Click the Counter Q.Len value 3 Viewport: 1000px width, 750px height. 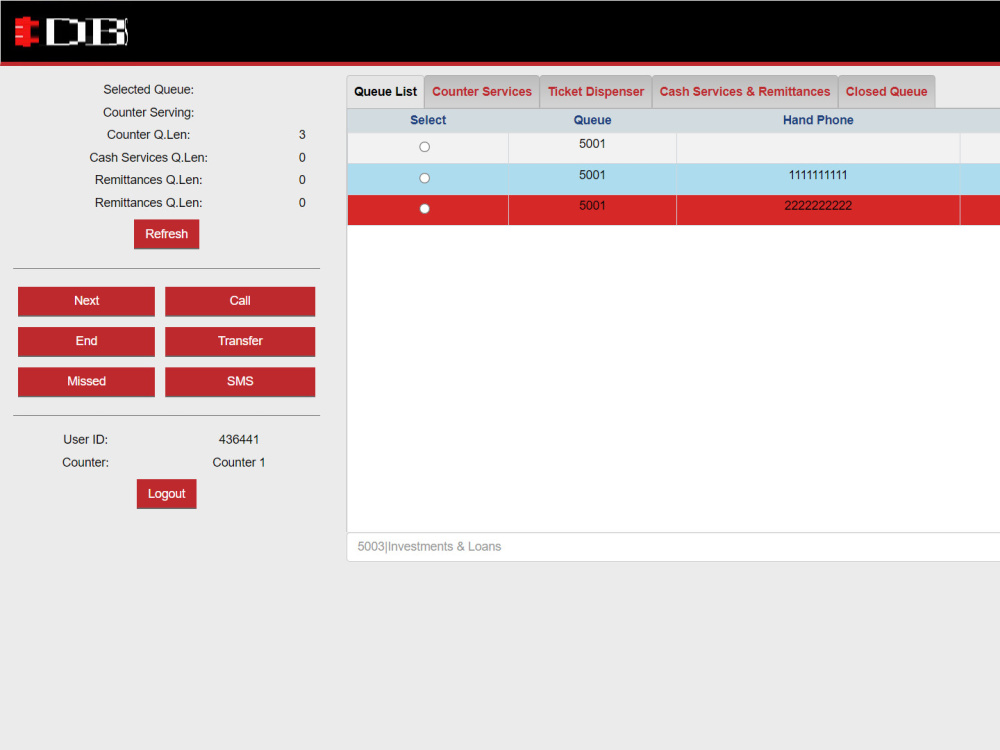pos(302,135)
